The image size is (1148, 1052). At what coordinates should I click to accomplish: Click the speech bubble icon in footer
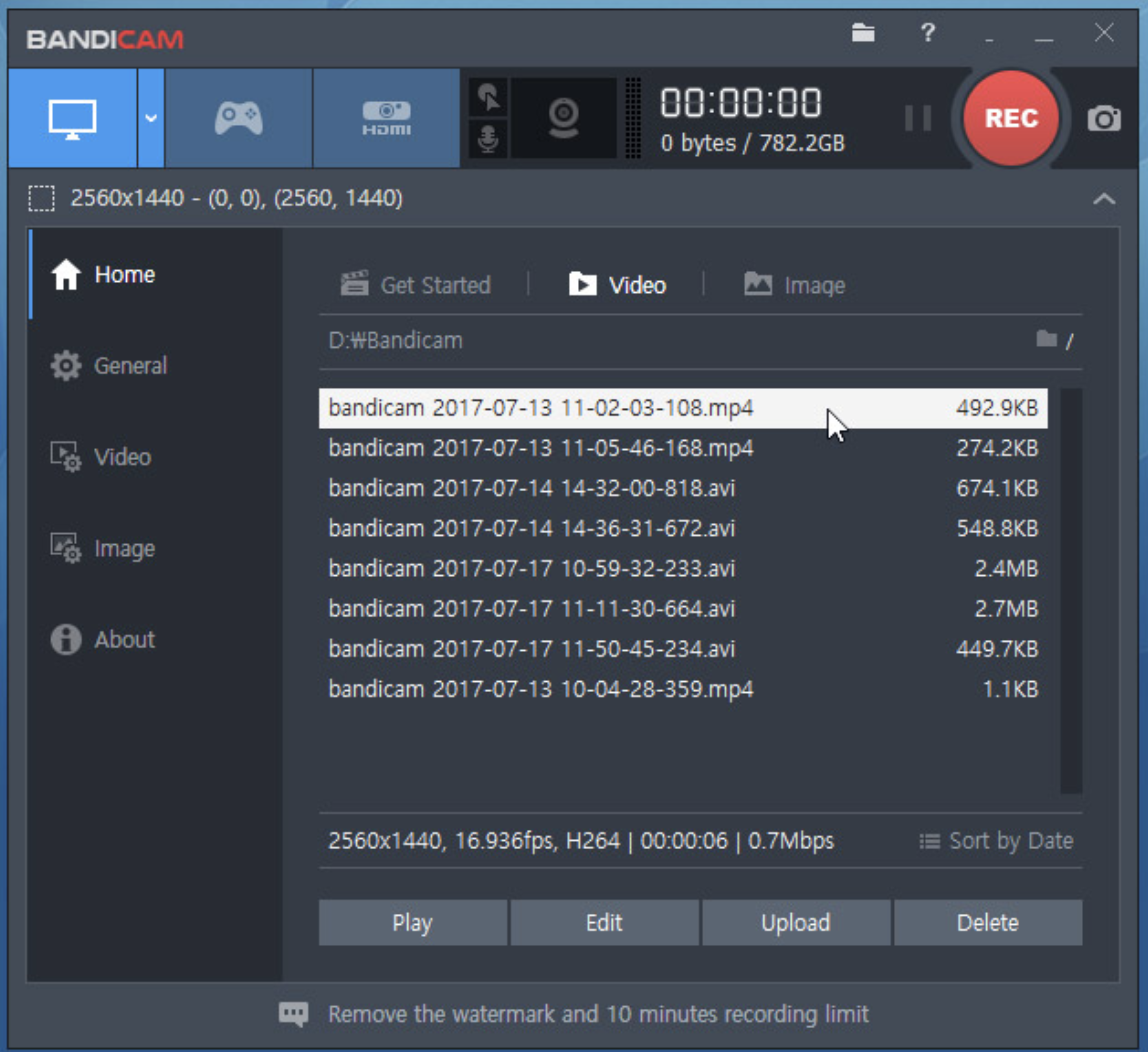(294, 1015)
